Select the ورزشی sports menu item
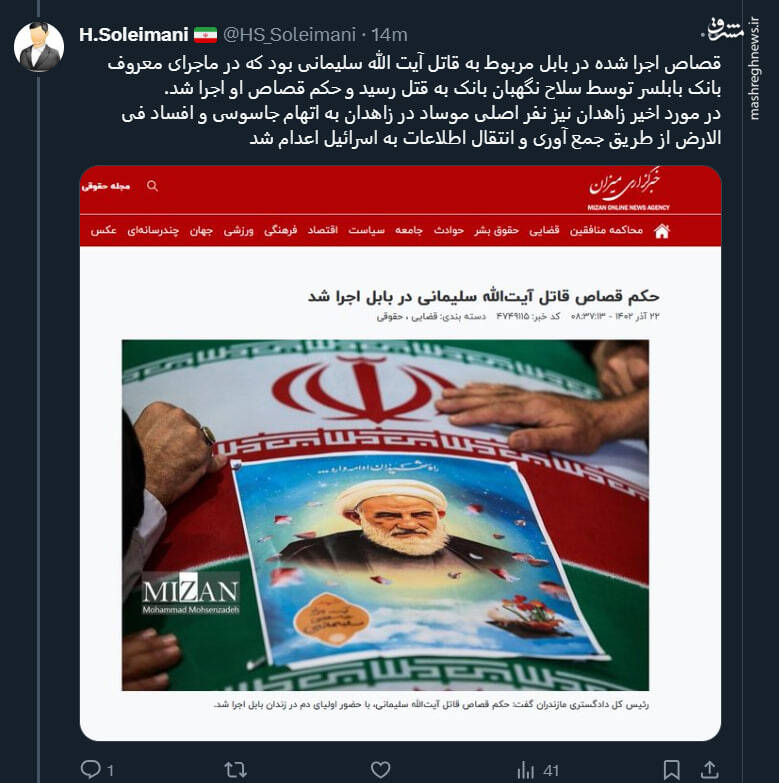 [238, 230]
